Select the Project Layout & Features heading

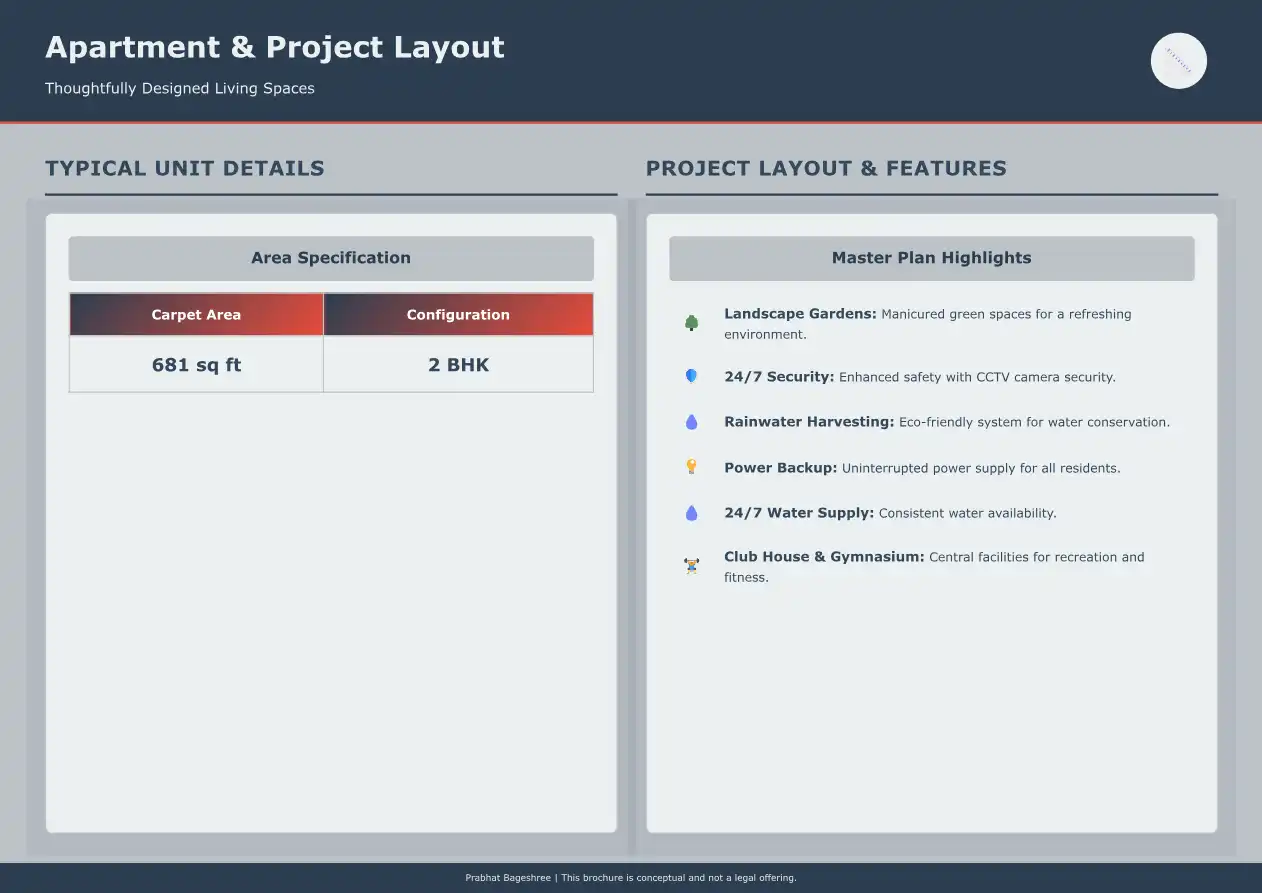pyautogui.click(x=826, y=168)
